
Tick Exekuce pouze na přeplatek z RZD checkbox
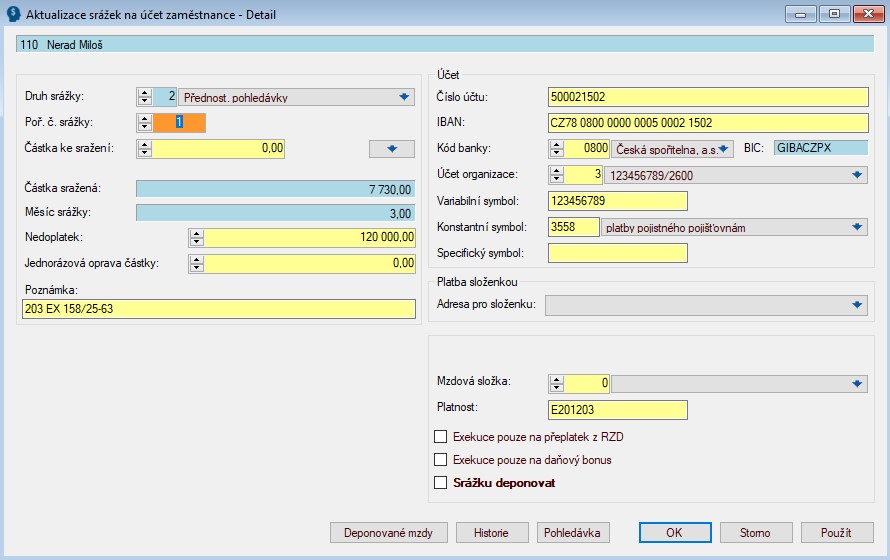click(440, 437)
